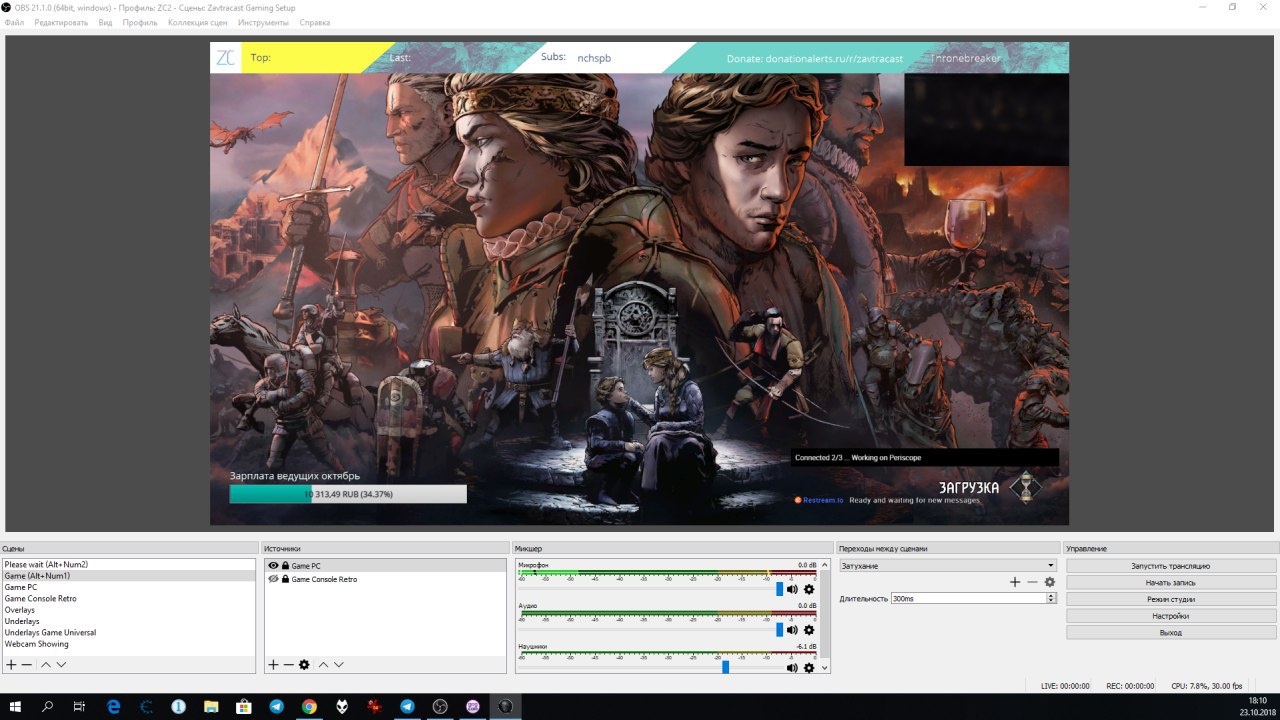The image size is (1280, 720).
Task: Click the Выход exit button
Action: coord(1171,632)
